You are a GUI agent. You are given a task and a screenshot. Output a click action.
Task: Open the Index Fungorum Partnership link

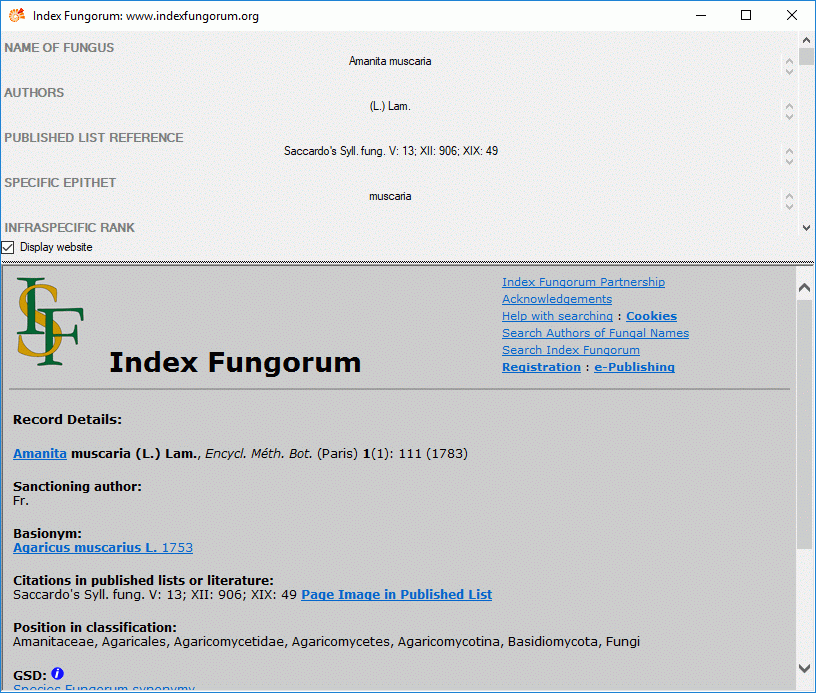pyautogui.click(x=583, y=282)
